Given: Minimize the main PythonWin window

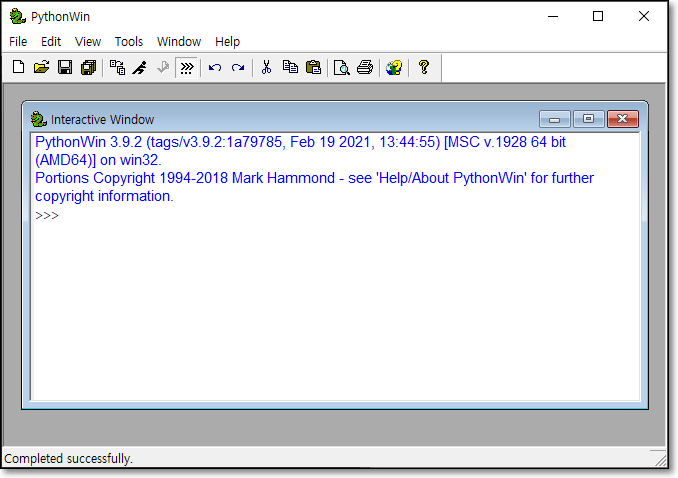Looking at the screenshot, I should [x=553, y=16].
